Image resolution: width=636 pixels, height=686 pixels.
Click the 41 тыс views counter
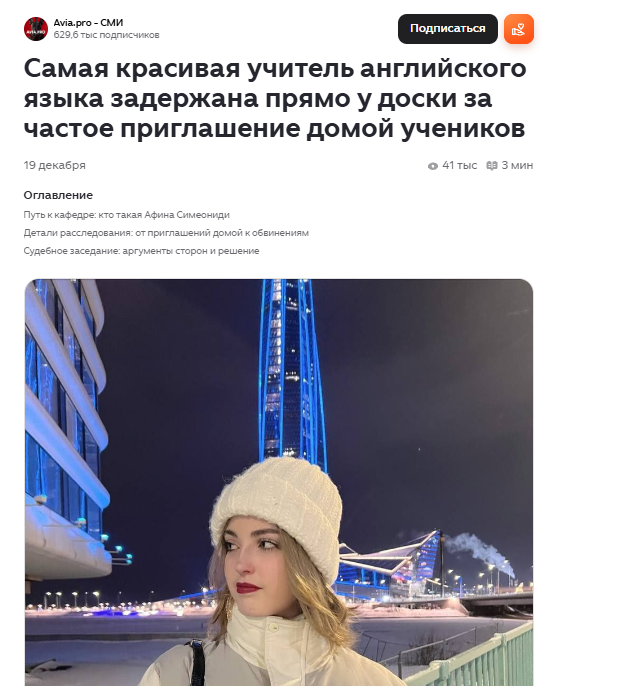click(459, 165)
